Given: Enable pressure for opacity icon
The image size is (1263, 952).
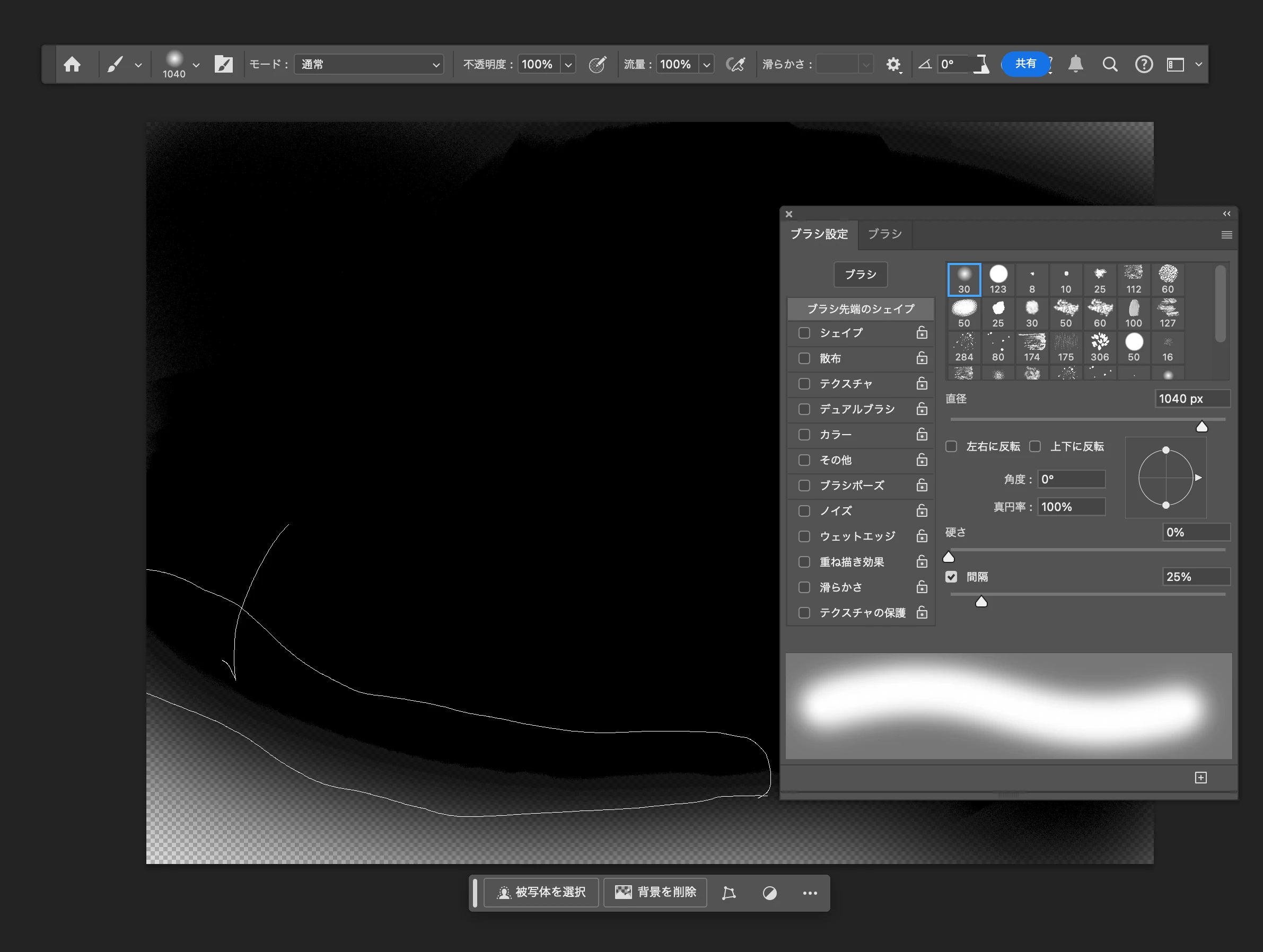Looking at the screenshot, I should [597, 65].
